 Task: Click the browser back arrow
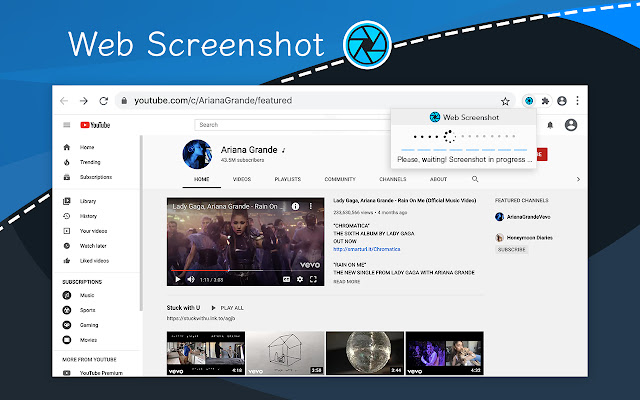[64, 101]
